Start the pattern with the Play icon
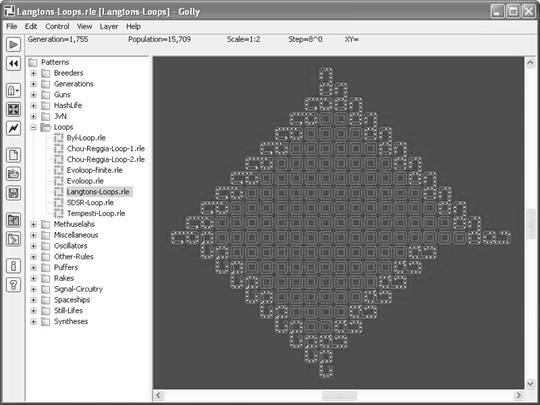 (x=13, y=44)
